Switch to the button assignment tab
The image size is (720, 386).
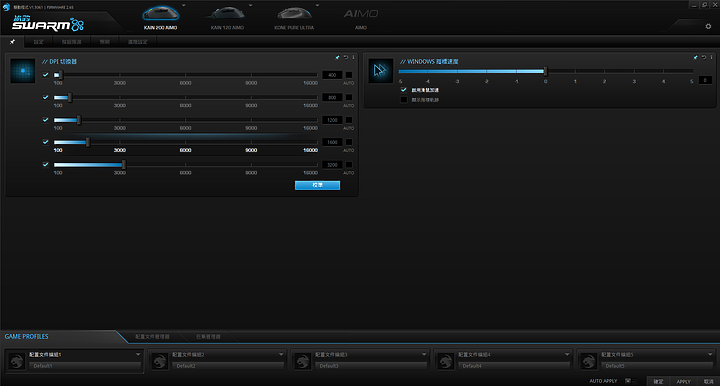point(72,42)
